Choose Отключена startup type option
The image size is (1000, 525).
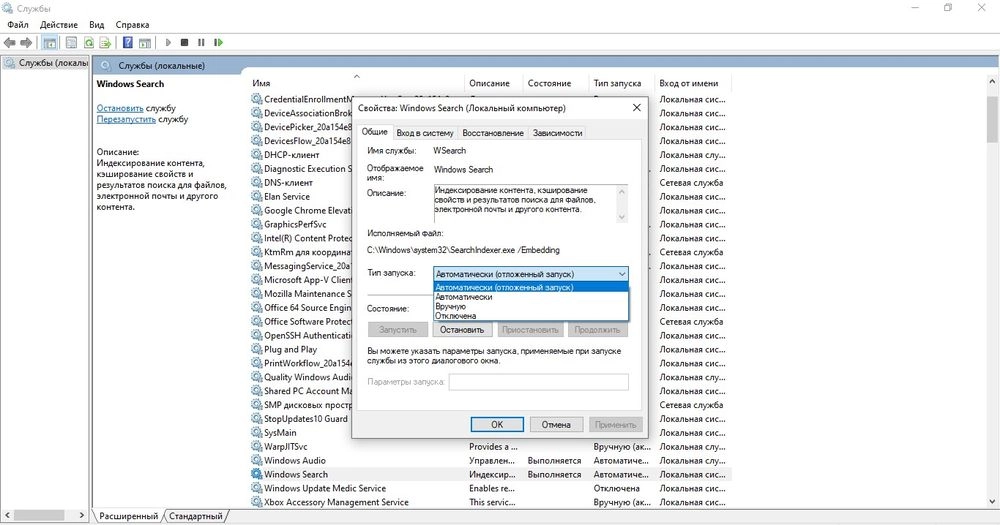click(531, 316)
